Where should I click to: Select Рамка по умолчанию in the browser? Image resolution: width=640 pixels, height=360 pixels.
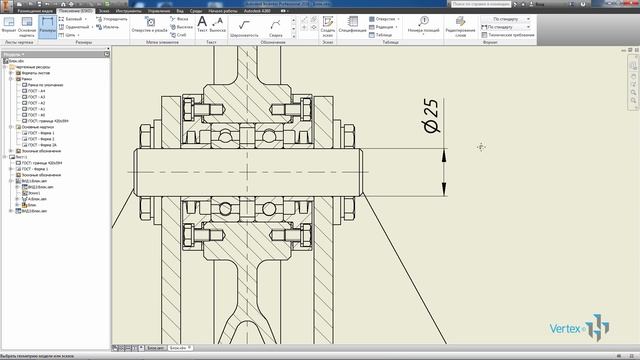tap(42, 85)
